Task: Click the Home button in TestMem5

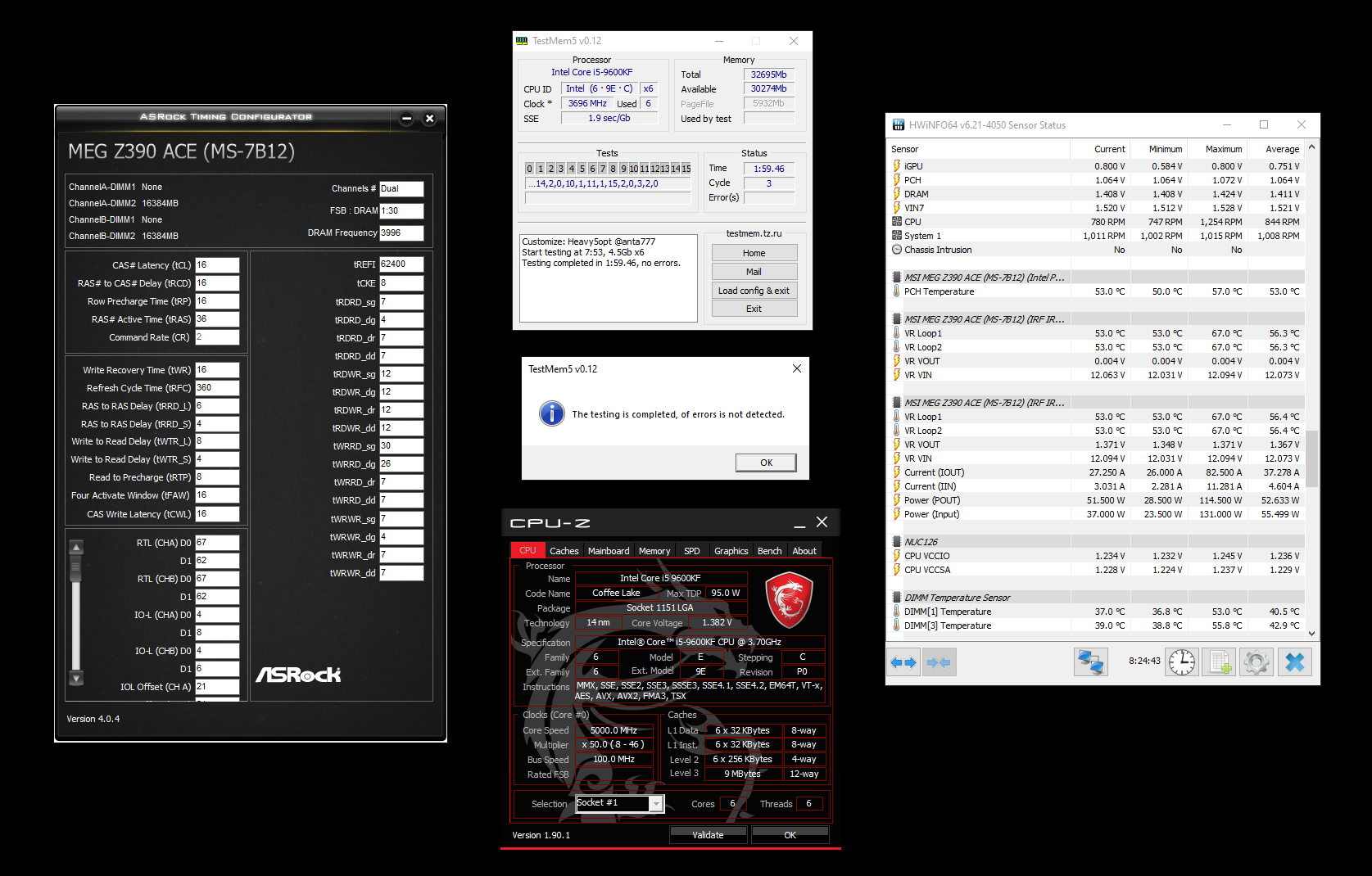Action: (x=754, y=253)
